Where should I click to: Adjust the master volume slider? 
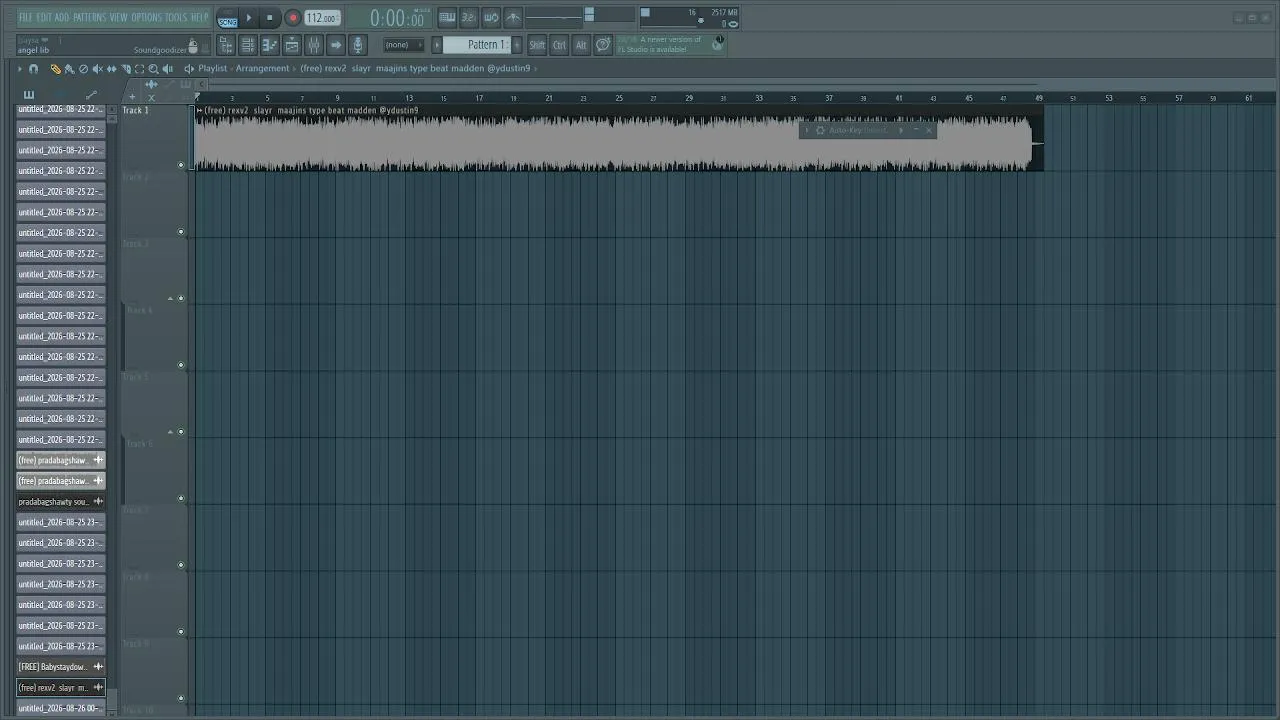coord(556,18)
